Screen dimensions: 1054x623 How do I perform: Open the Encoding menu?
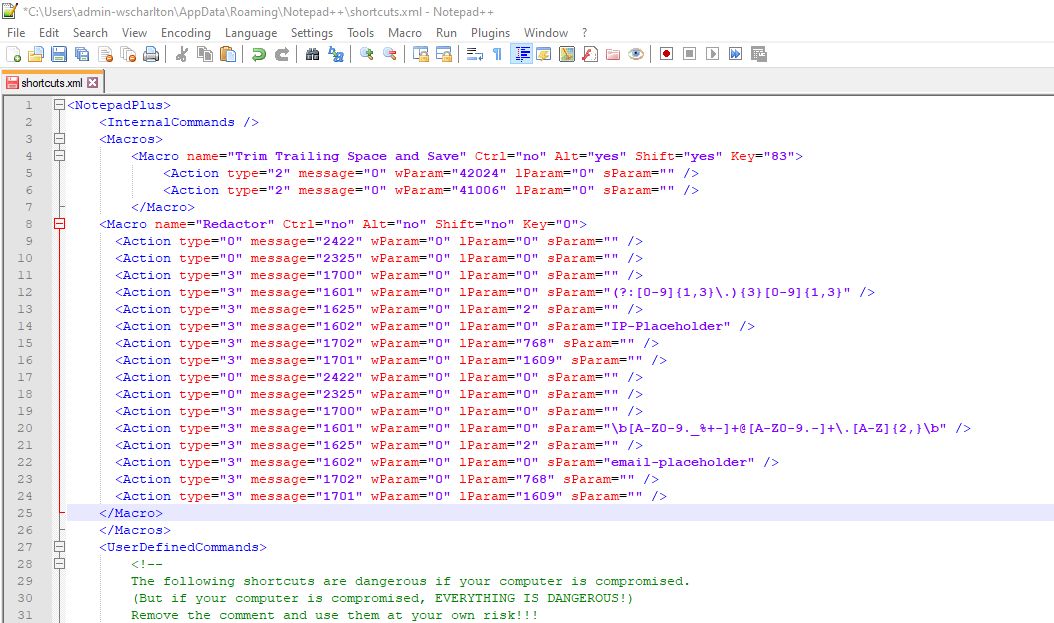pos(186,33)
